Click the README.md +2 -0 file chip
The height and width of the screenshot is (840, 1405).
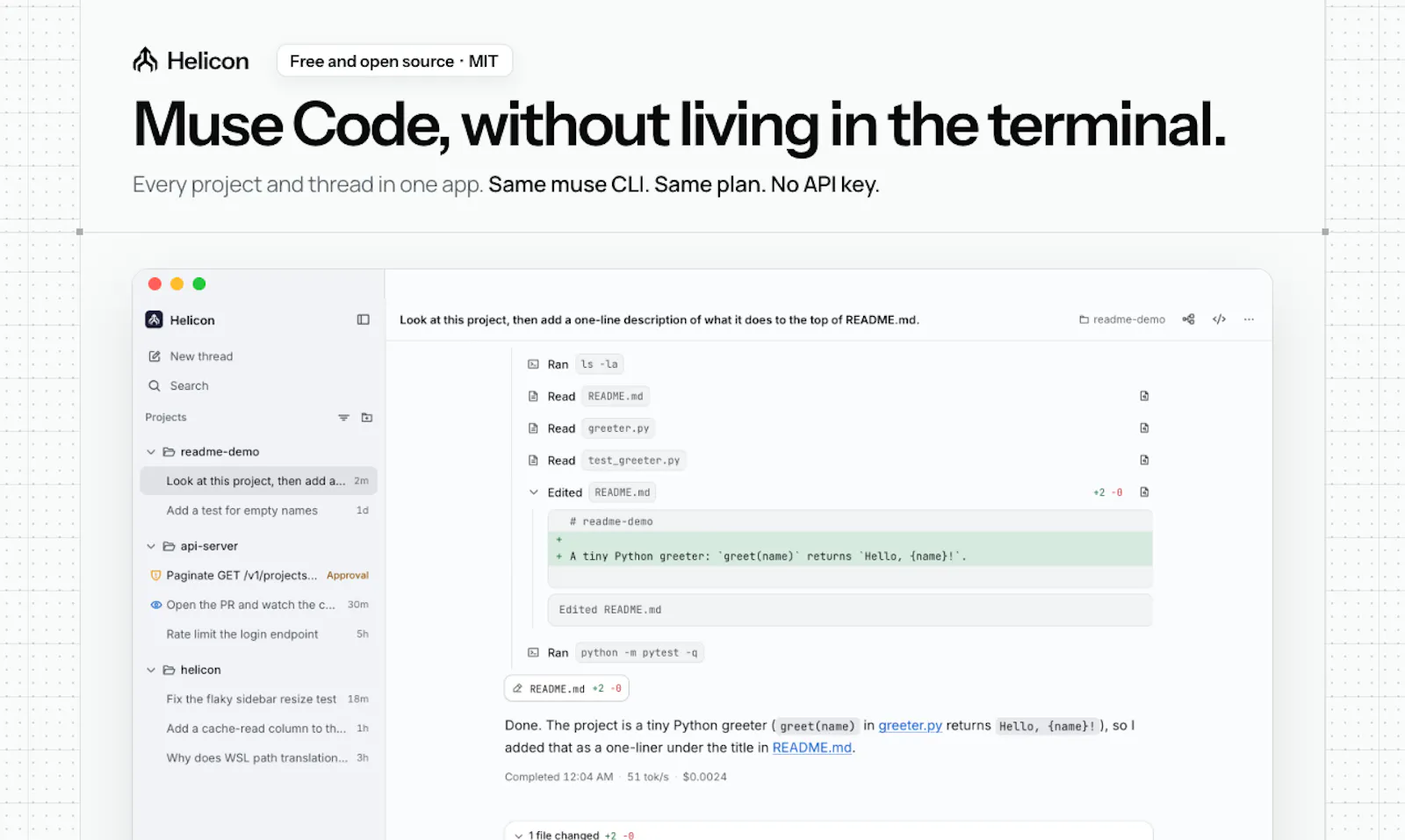coord(566,689)
